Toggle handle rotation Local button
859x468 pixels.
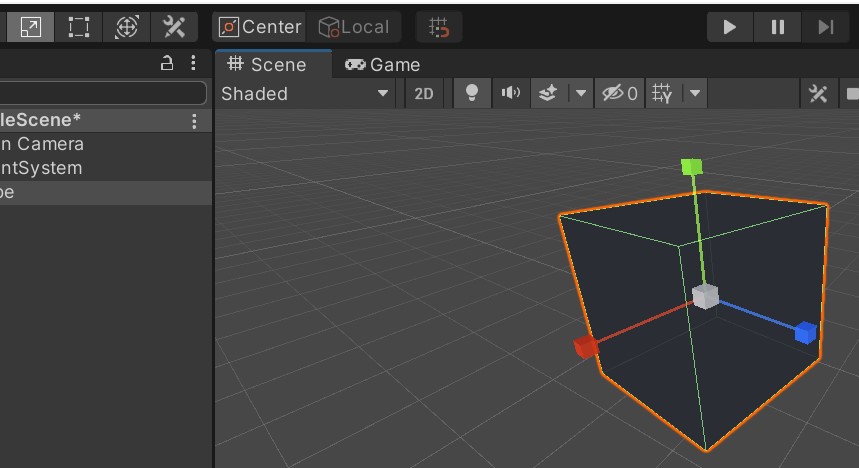tap(354, 27)
